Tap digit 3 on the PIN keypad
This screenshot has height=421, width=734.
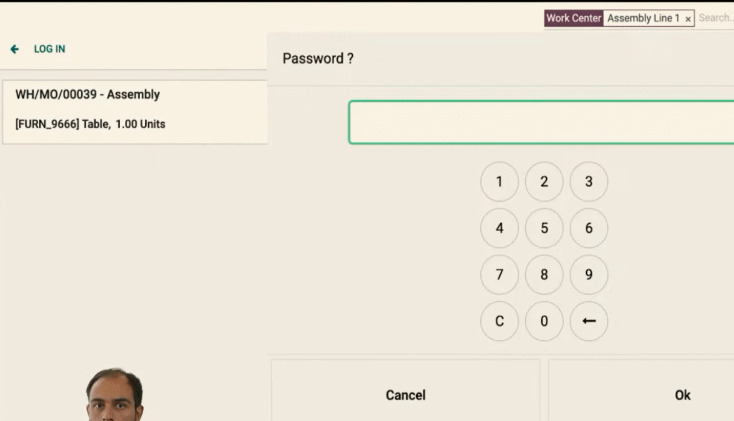pyautogui.click(x=588, y=182)
